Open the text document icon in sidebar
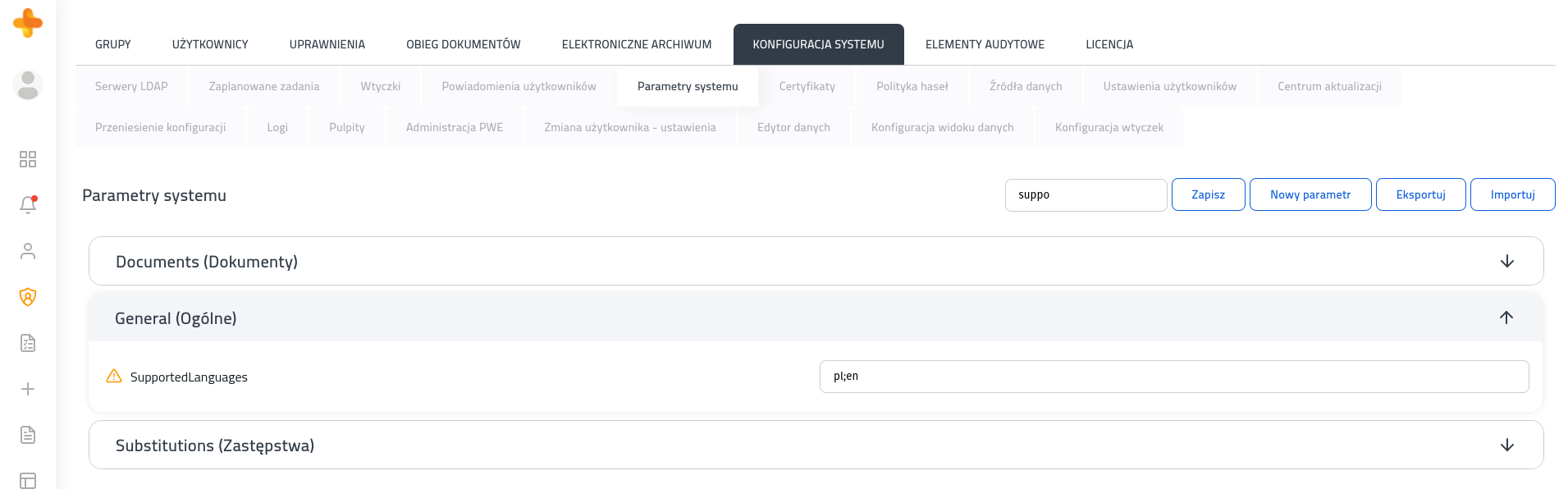The image size is (1568, 489). click(x=28, y=435)
